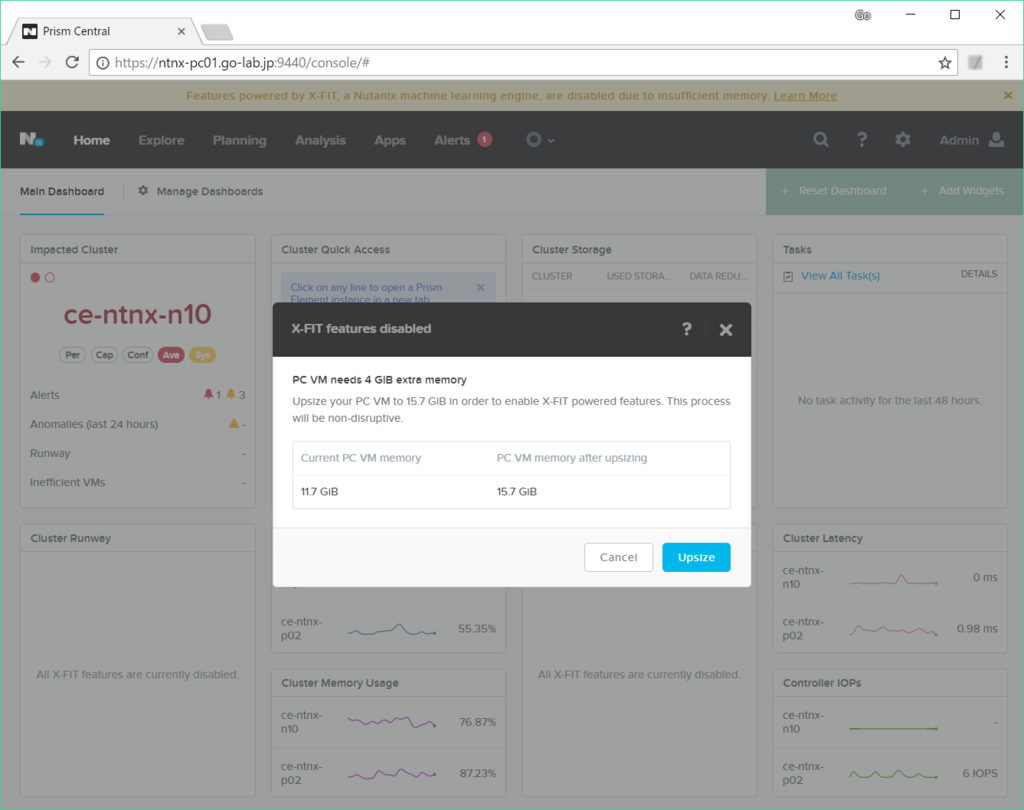Dismiss the X-FIT warning banner
This screenshot has height=810, width=1024.
(x=1008, y=95)
